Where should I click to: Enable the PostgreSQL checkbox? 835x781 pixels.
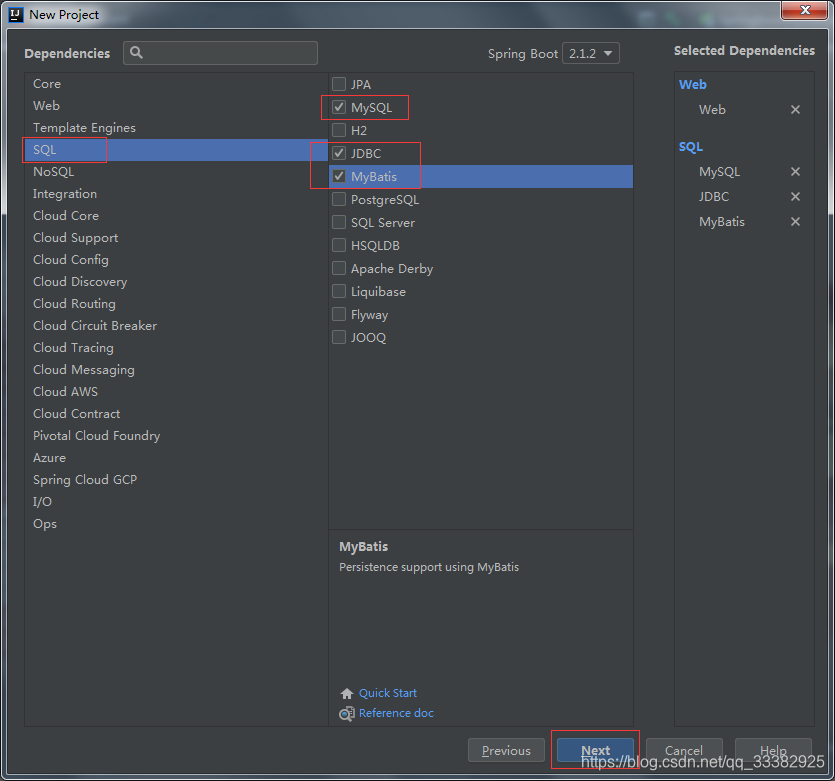(339, 199)
